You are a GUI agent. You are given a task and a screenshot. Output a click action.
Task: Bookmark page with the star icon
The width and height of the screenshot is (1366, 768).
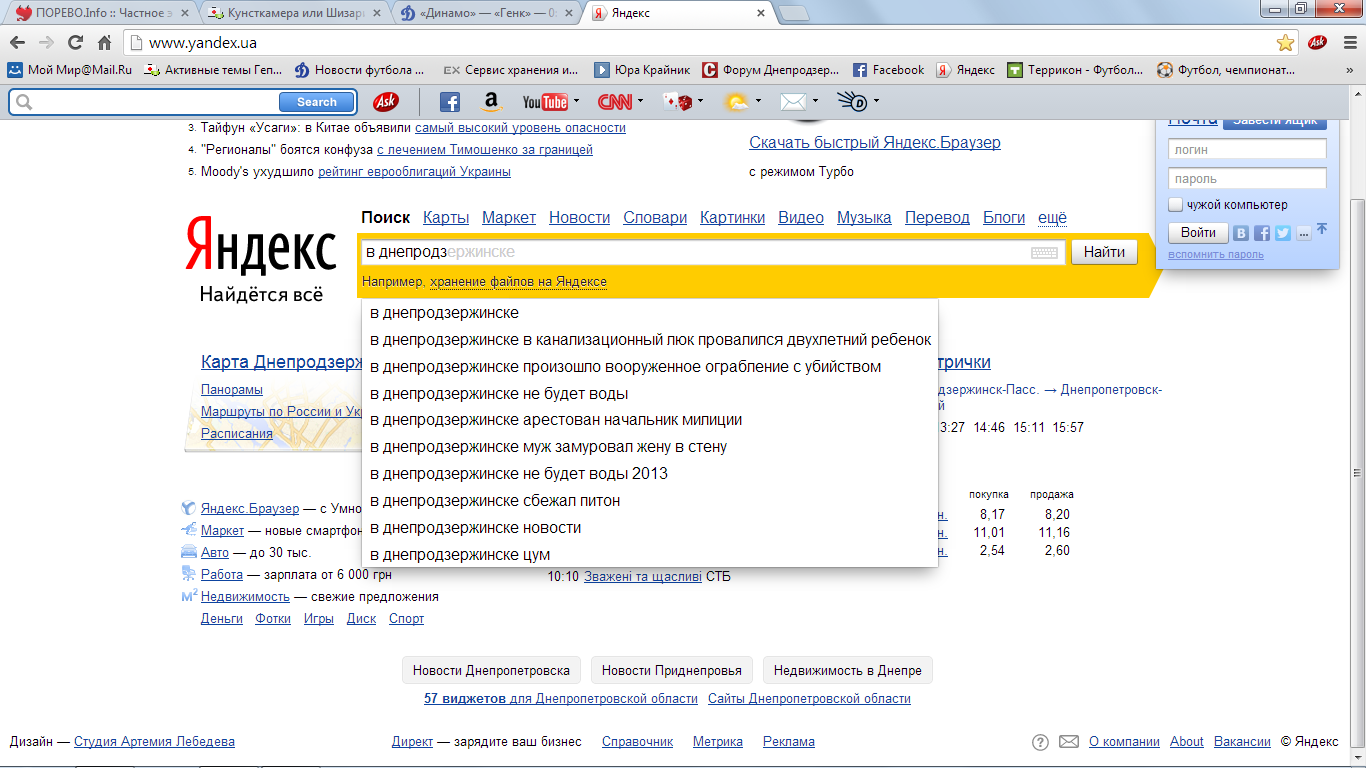pos(1285,43)
